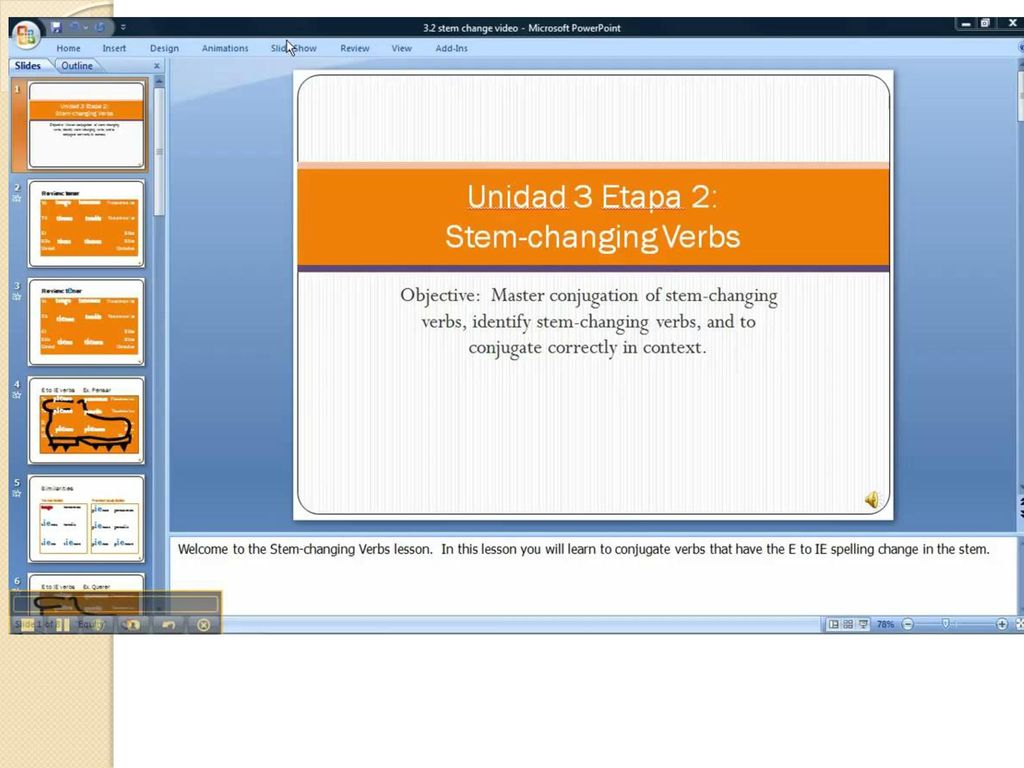Click the zoom out minus button

pyautogui.click(x=908, y=624)
